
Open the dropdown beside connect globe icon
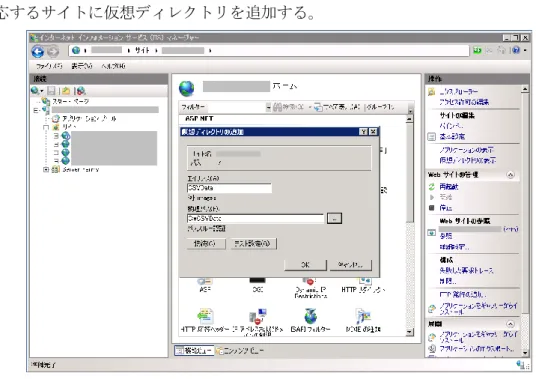tap(42, 91)
